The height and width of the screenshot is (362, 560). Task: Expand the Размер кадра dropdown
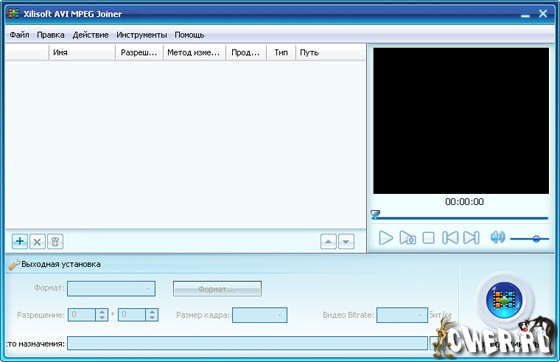(260, 315)
